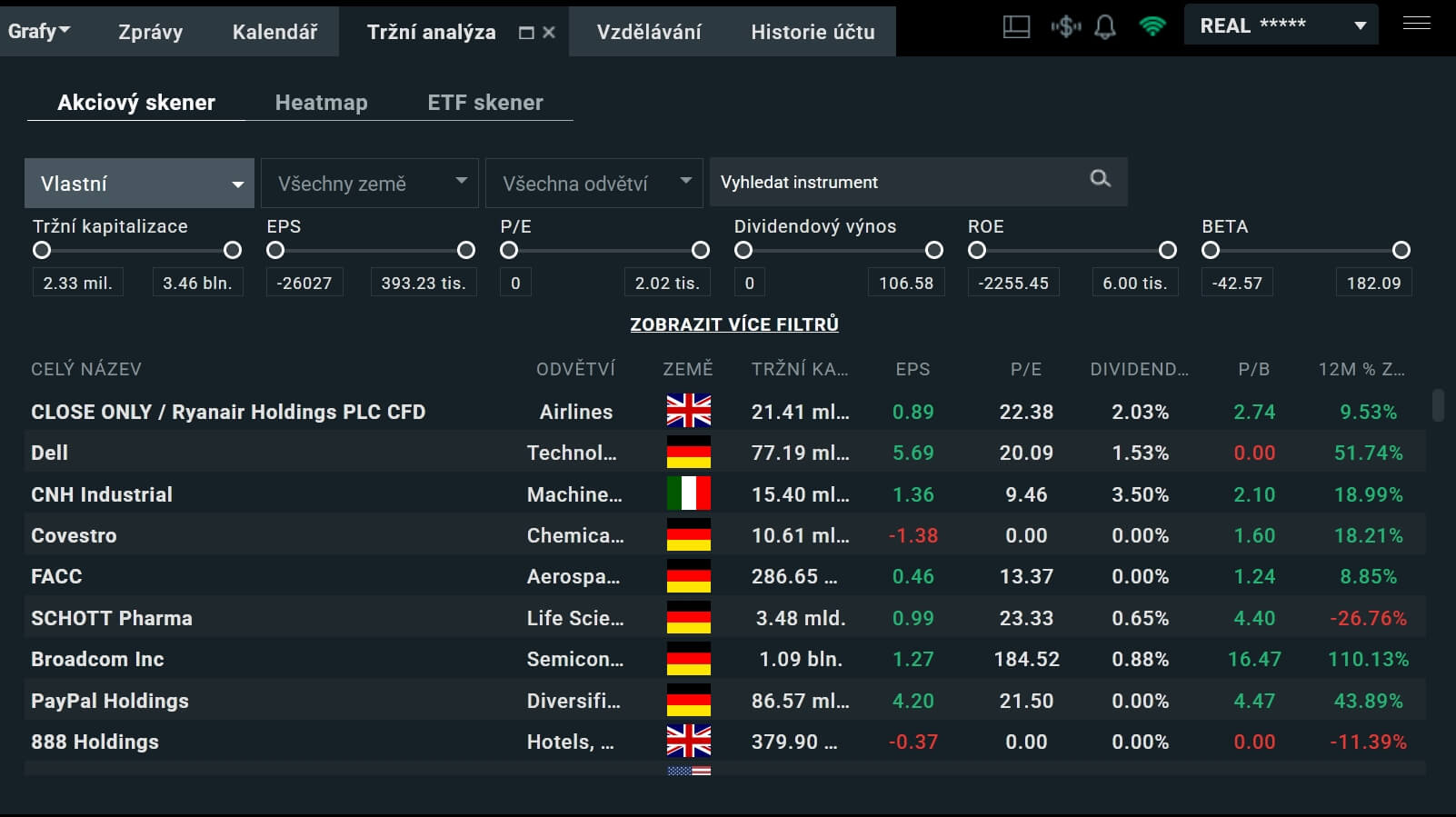Image resolution: width=1456 pixels, height=817 pixels.
Task: Close the Tržní analýza tab
Action: (549, 33)
